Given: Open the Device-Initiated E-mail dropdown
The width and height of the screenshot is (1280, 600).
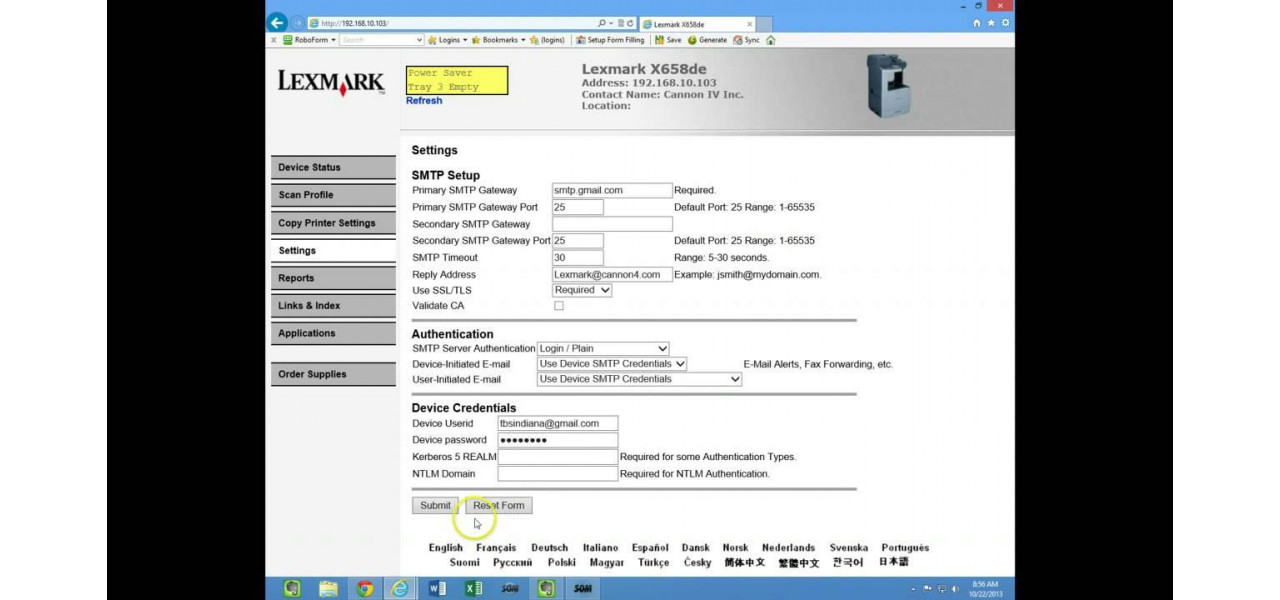Looking at the screenshot, I should (612, 364).
